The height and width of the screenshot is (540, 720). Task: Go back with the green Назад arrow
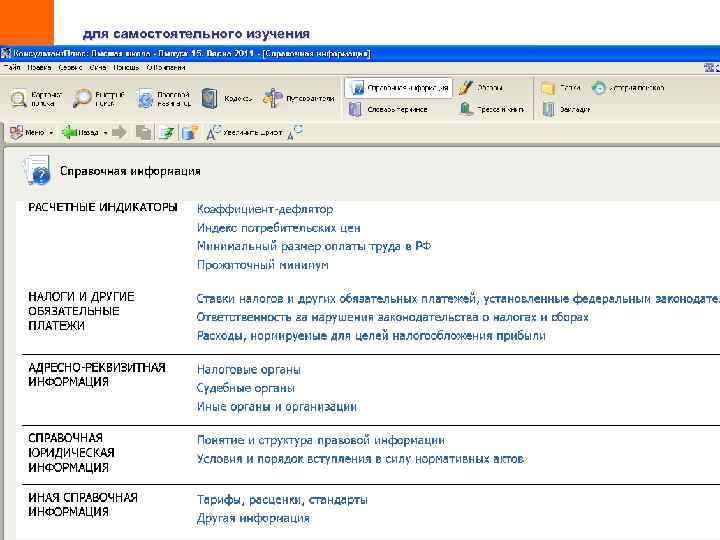click(70, 132)
